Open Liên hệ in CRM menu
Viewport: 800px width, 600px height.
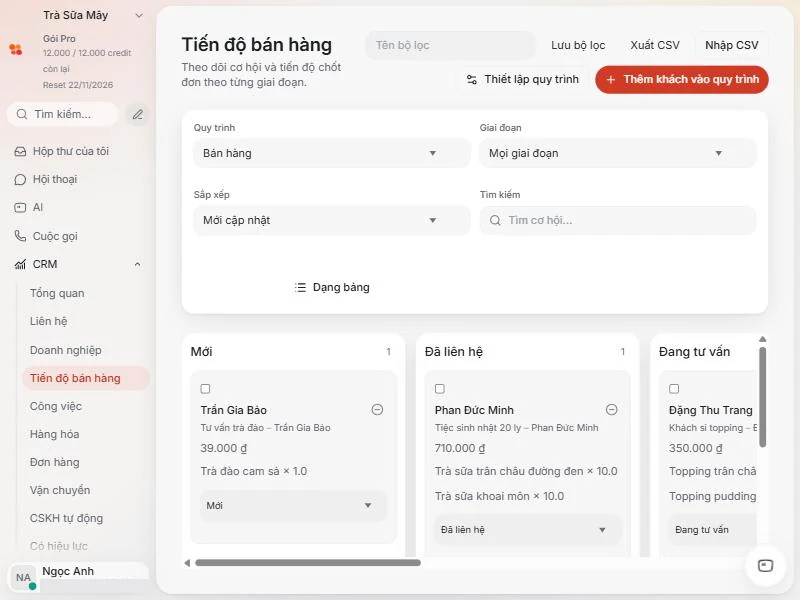pyautogui.click(x=48, y=321)
